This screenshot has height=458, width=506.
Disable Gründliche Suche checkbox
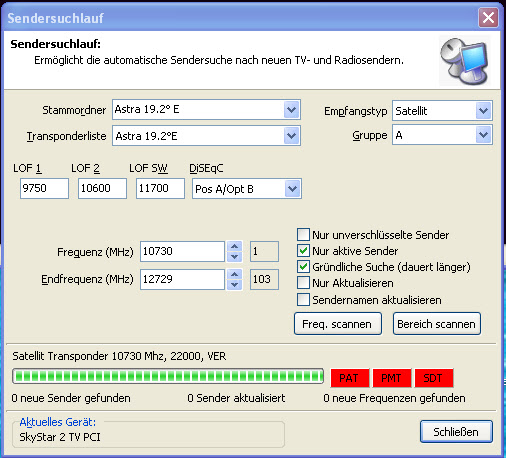[x=303, y=267]
